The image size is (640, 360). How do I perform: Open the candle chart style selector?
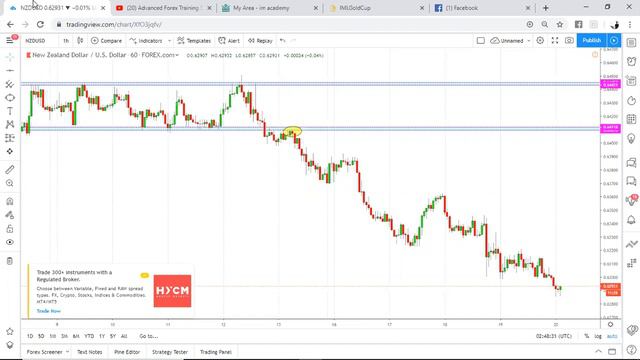point(80,41)
